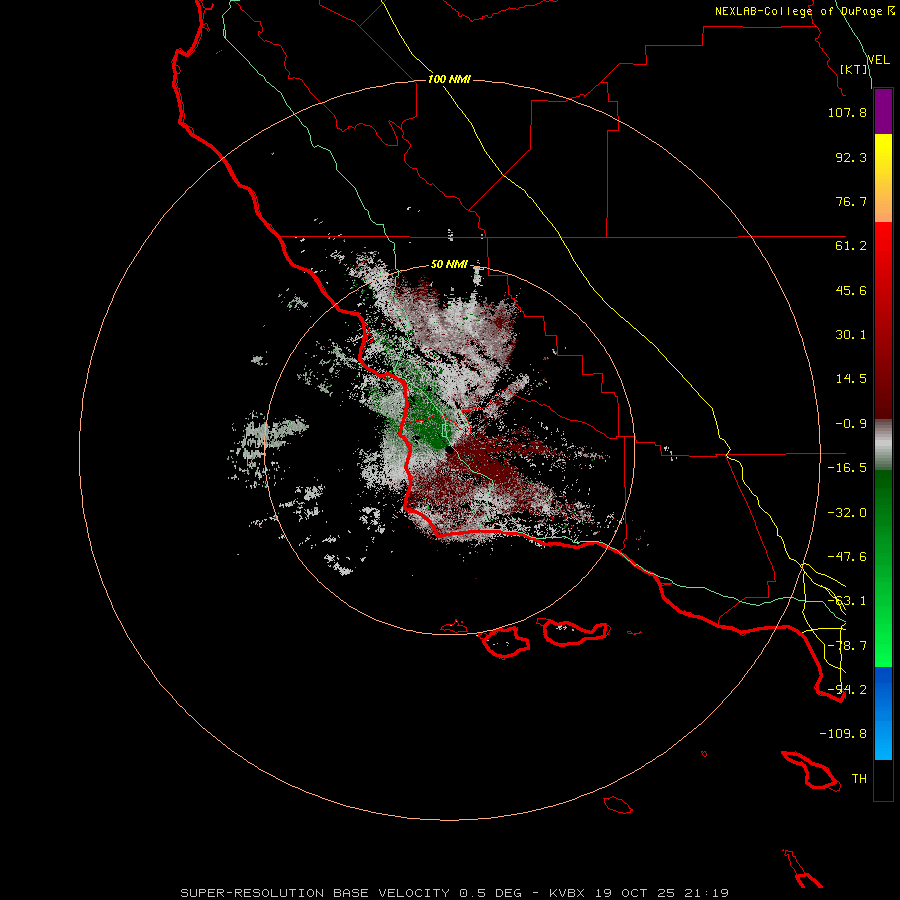This screenshot has width=900, height=900.
Task: Click the 14.5 velocity scale value
Action: (x=851, y=379)
